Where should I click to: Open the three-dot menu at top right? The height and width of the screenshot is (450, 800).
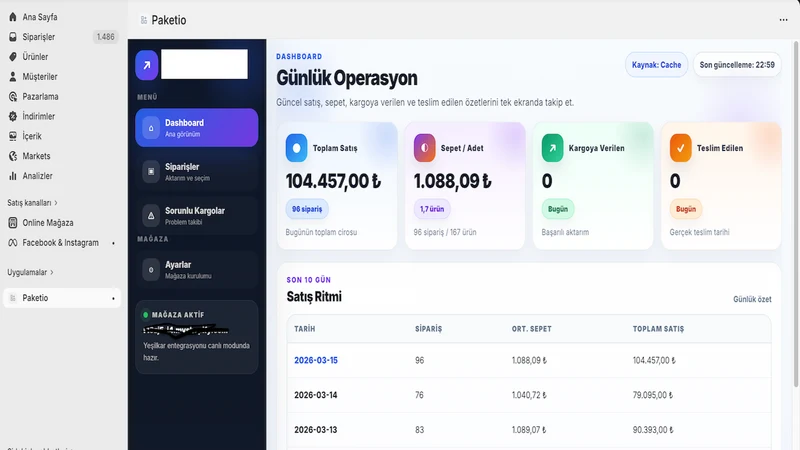click(x=783, y=20)
